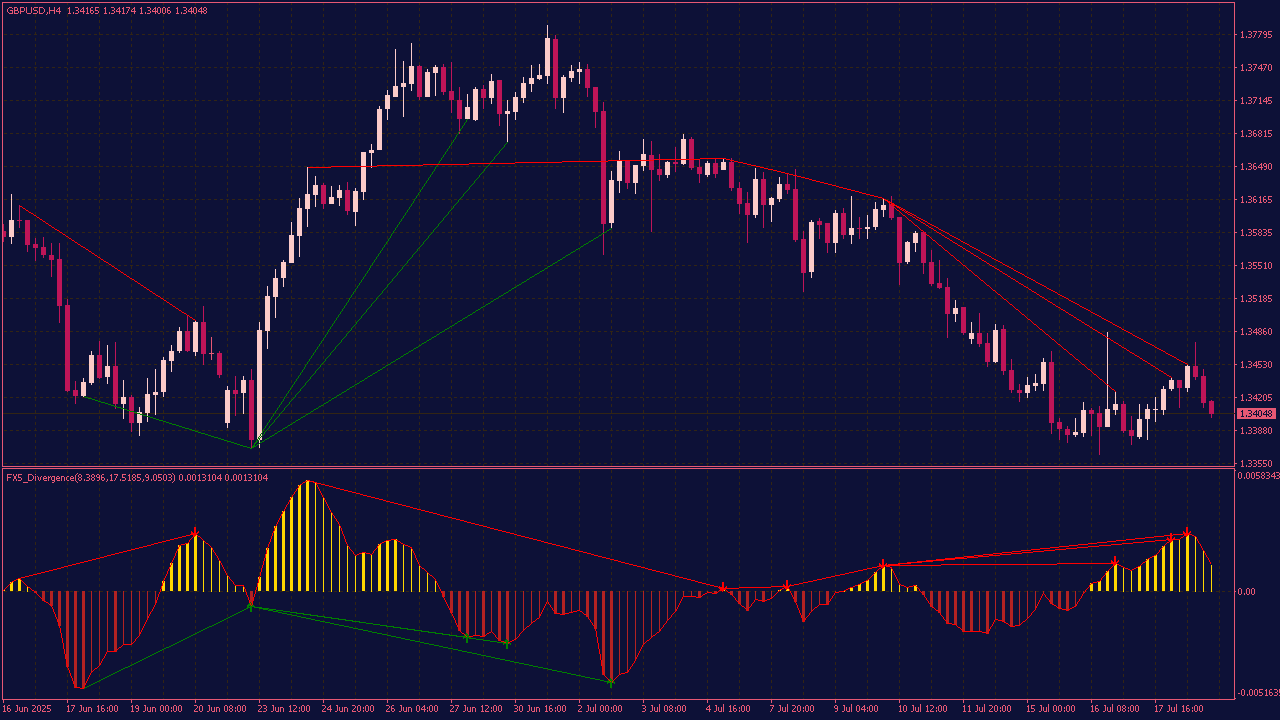
Task: Select the red arrow marker near 4 Jul 16:00
Action: pyautogui.click(x=723, y=587)
